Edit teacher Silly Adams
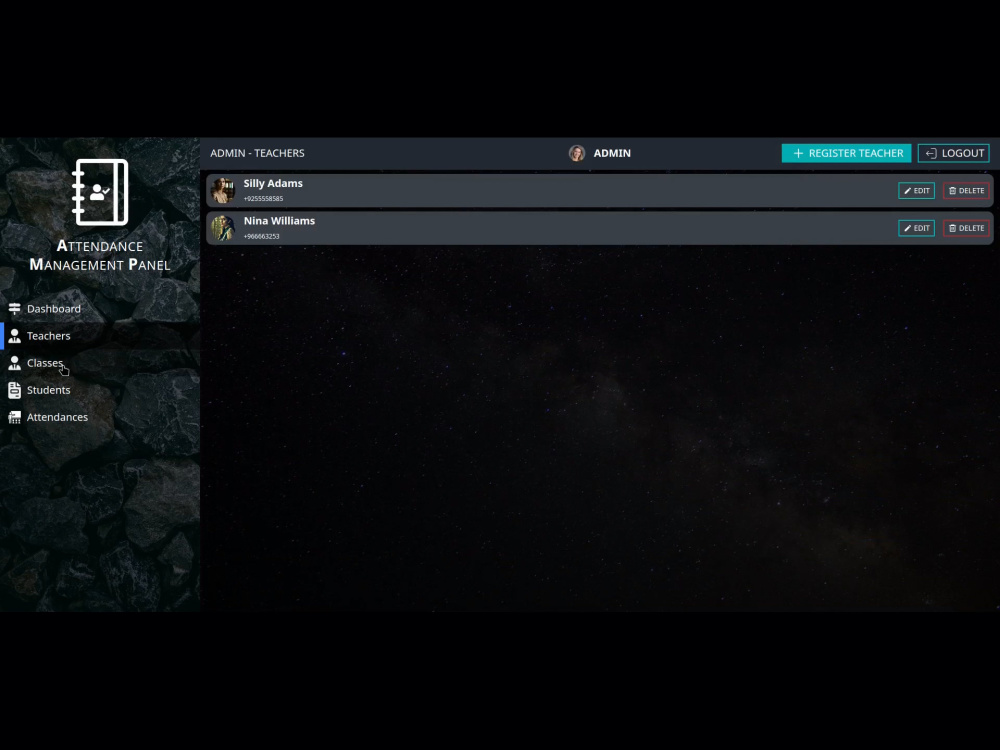This screenshot has height=750, width=1000. pos(916,191)
